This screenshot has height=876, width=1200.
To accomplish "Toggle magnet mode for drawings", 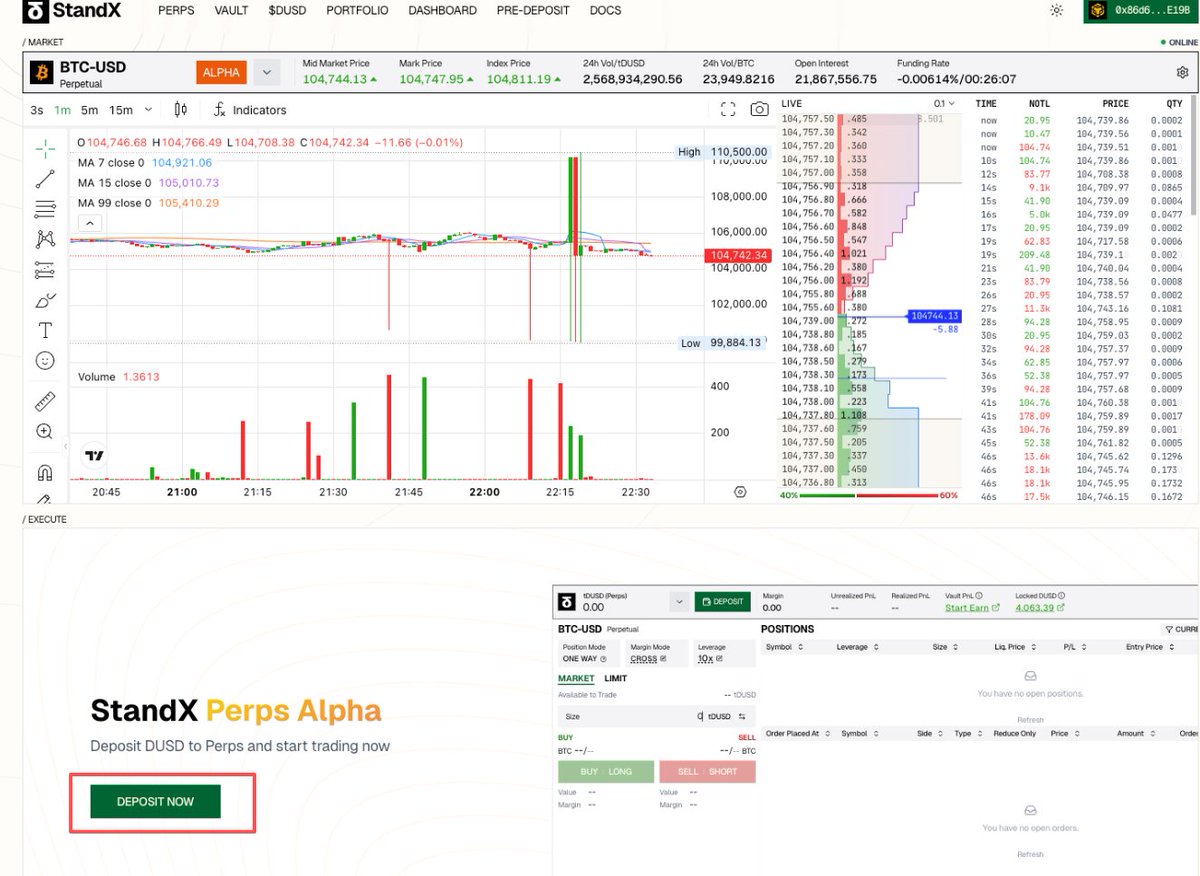I will tap(45, 472).
